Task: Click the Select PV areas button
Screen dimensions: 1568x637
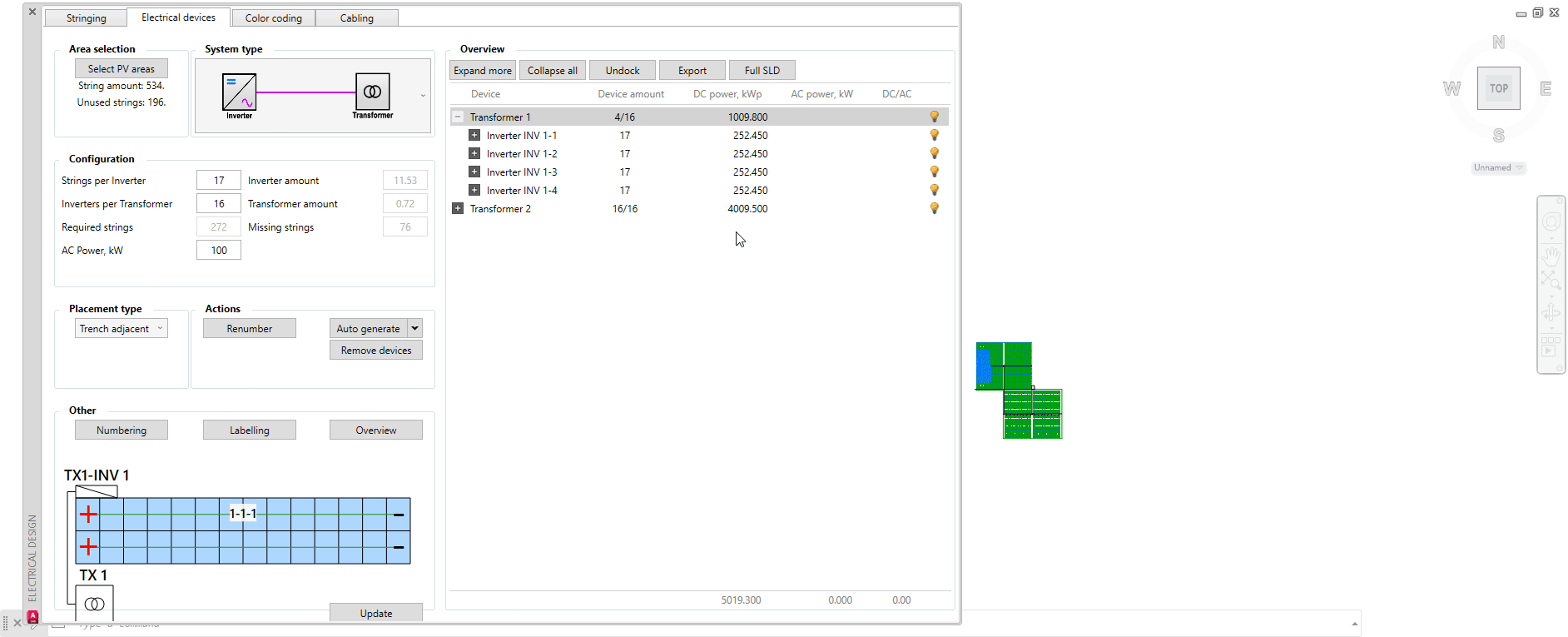Action: pos(122,69)
